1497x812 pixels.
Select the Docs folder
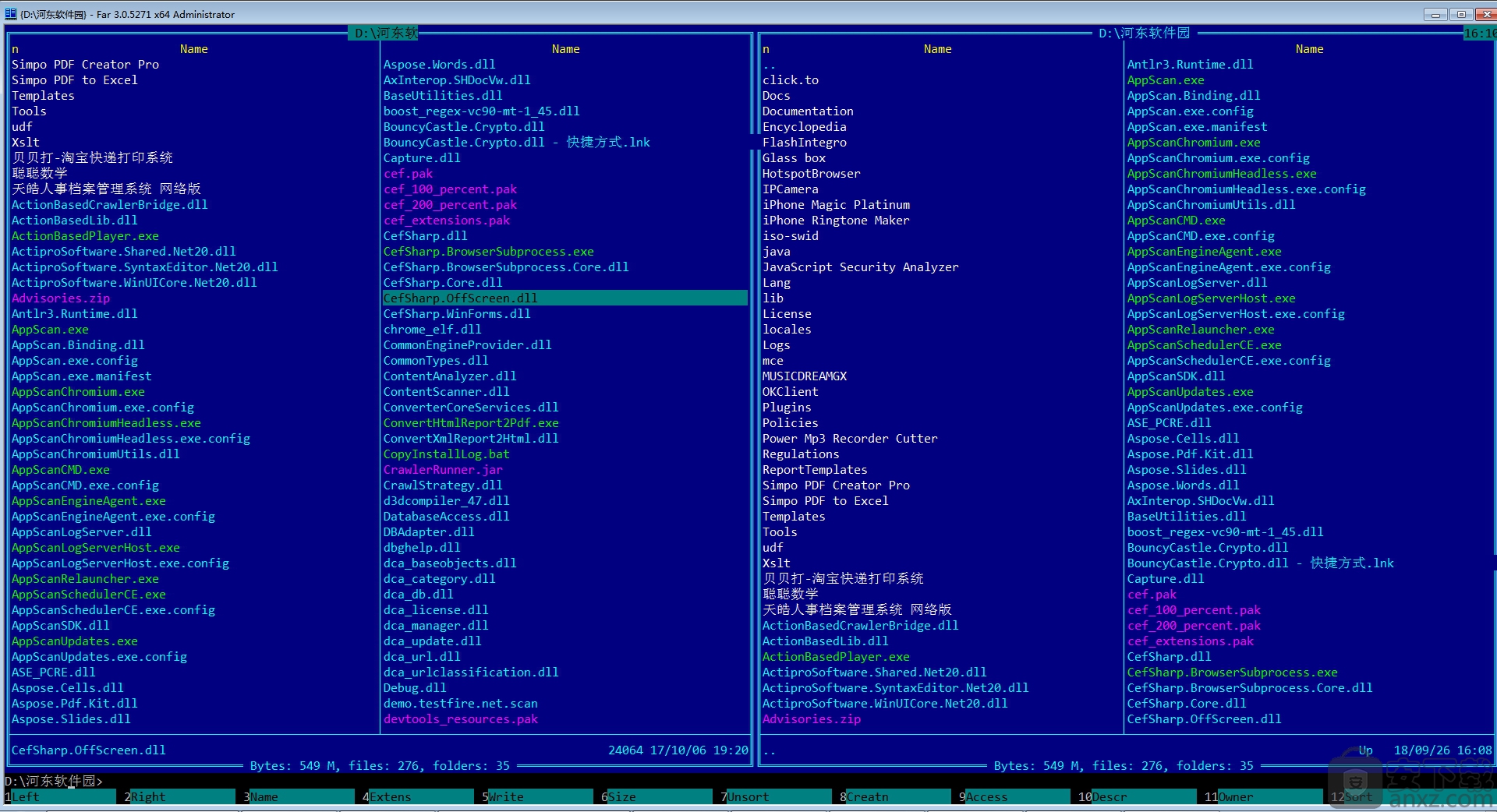776,95
